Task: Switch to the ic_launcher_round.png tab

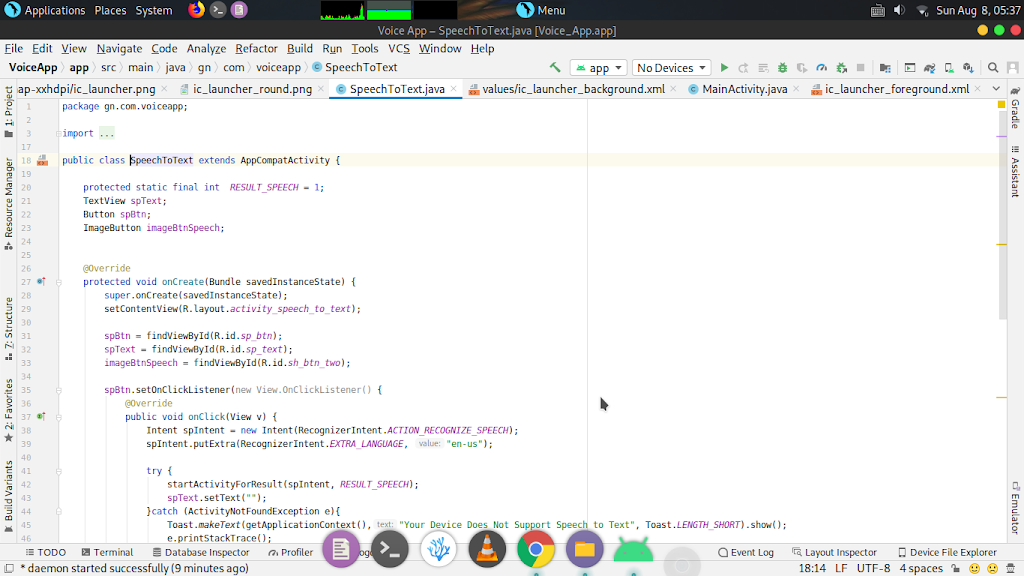Action: [252, 89]
